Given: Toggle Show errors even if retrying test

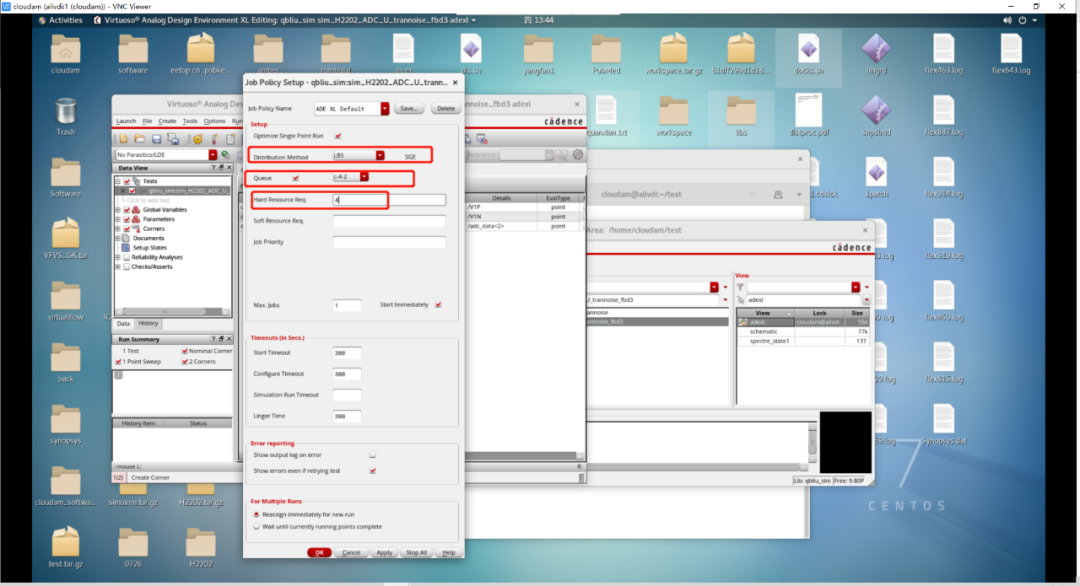Looking at the screenshot, I should pyautogui.click(x=373, y=471).
